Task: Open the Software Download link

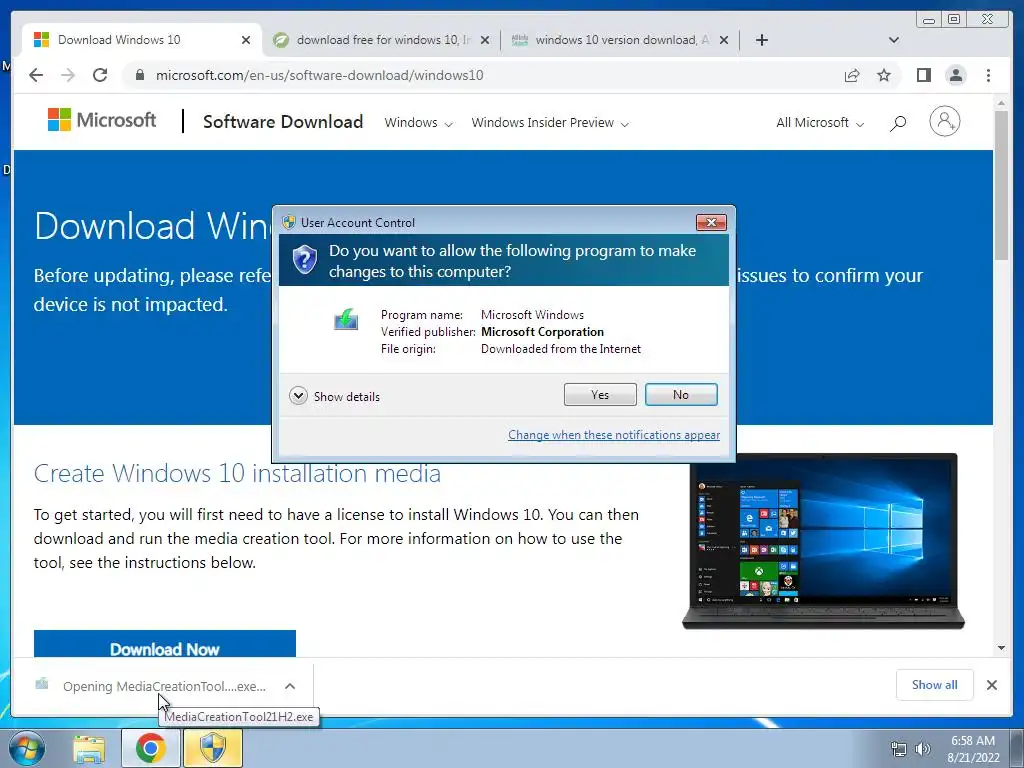Action: 283,121
